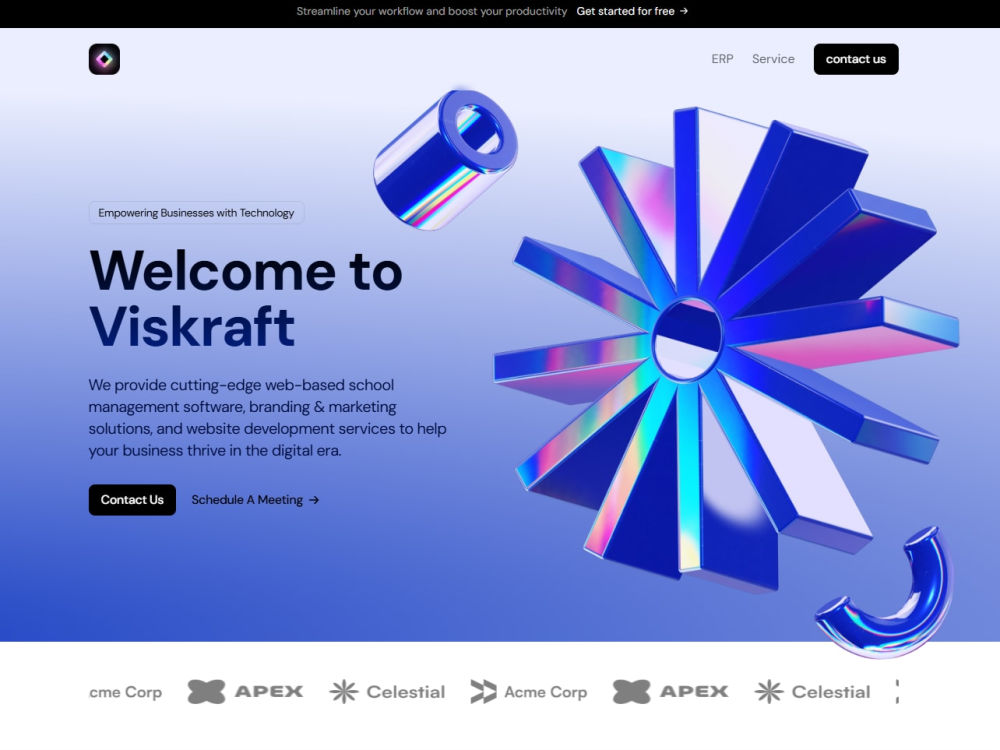Click the 'We provide cutting-edge web-based school' paragraph
This screenshot has width=1000, height=750.
tap(267, 418)
